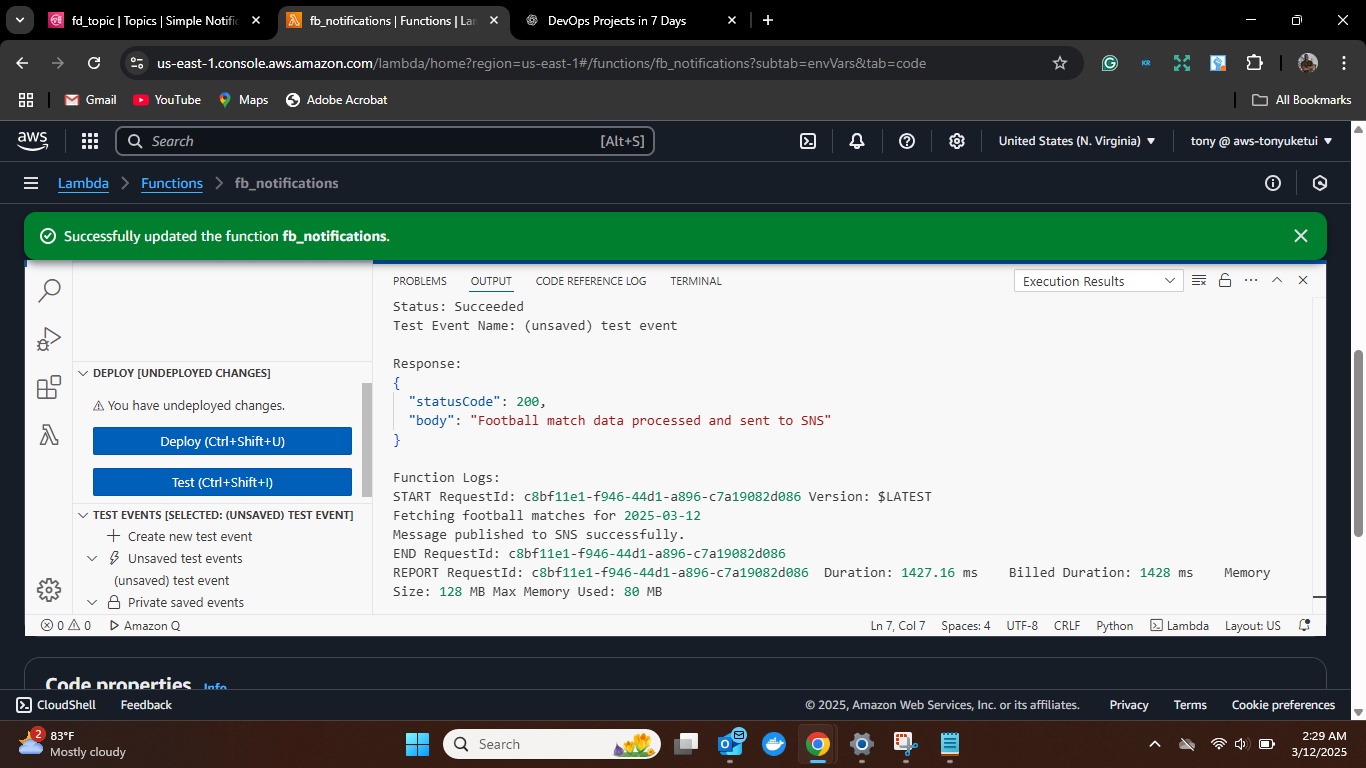Open Cookie preferences in the footer
The image size is (1366, 768).
click(x=1283, y=705)
